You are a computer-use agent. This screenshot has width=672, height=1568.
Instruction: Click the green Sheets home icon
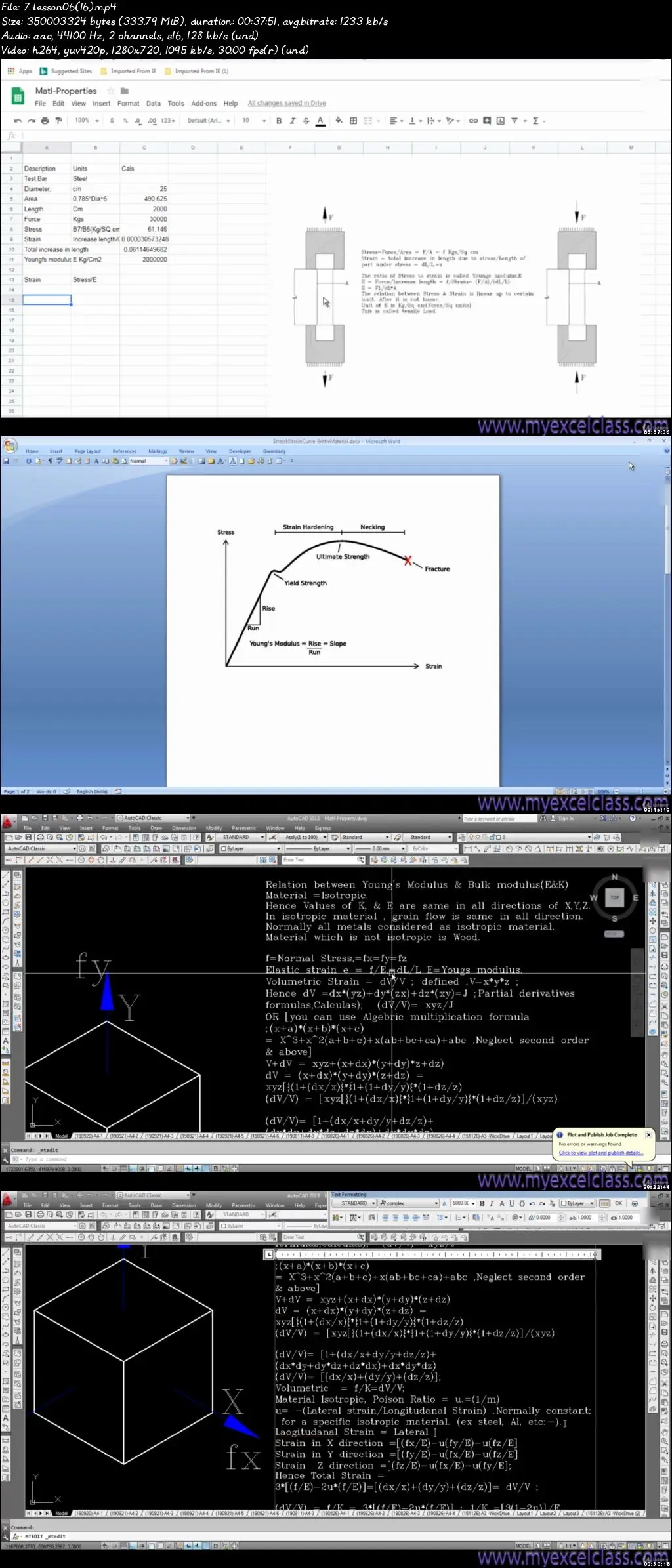[x=18, y=97]
